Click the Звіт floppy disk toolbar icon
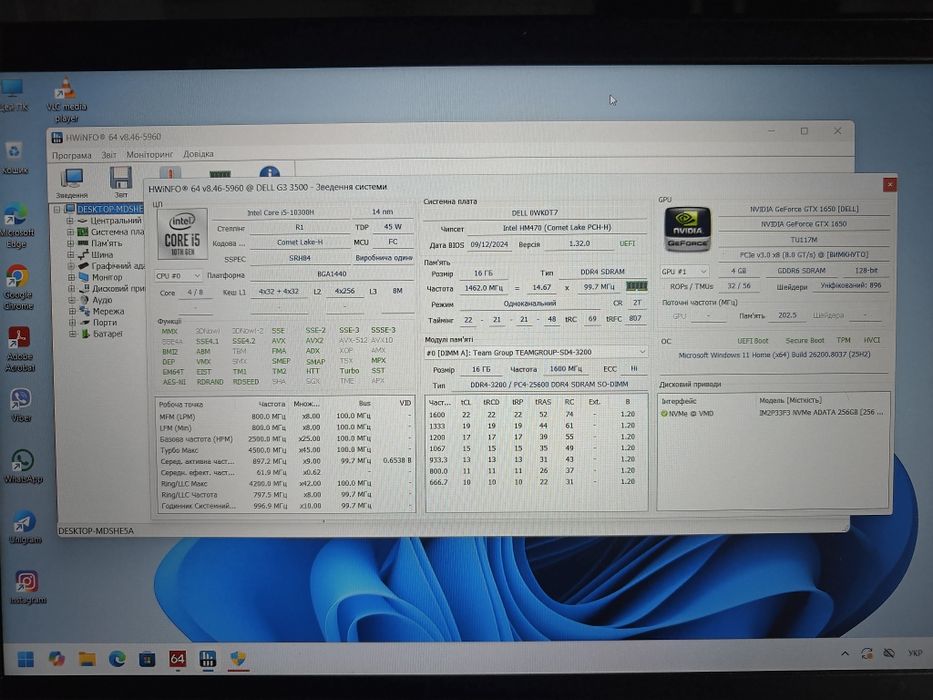Screen dimensions: 933x700 [x=121, y=183]
